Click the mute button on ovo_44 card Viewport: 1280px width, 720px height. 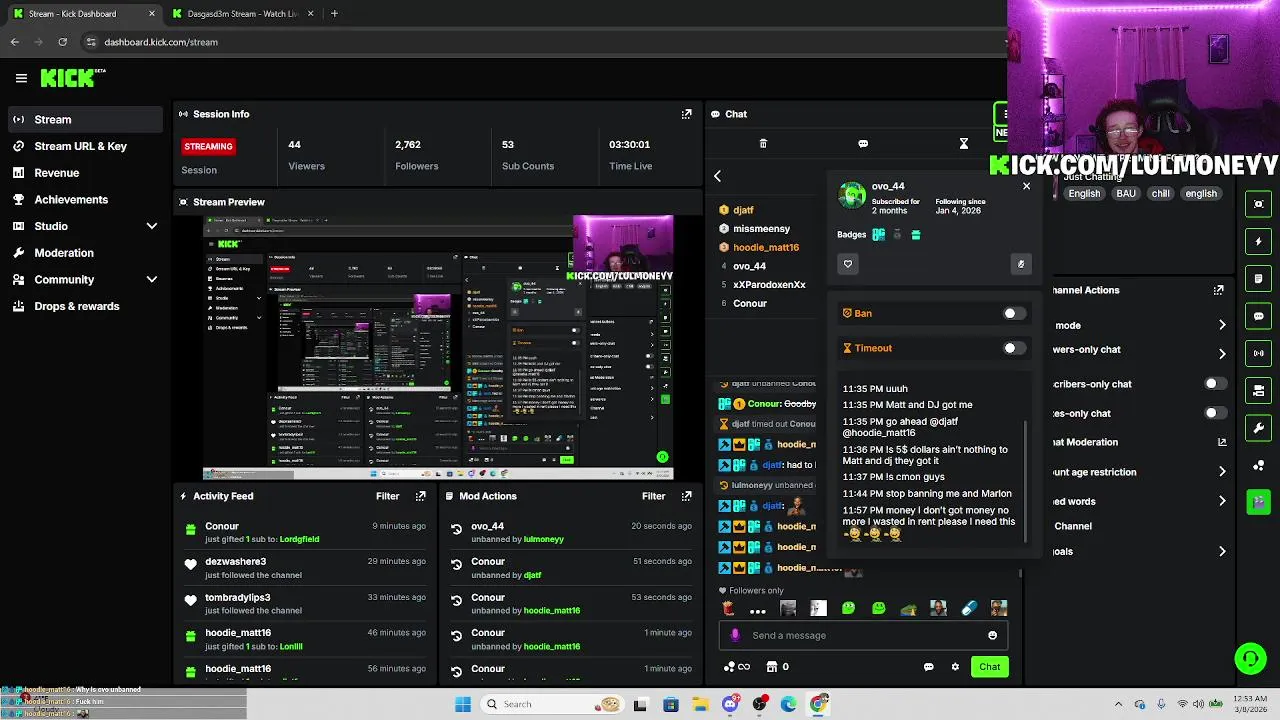(1021, 264)
